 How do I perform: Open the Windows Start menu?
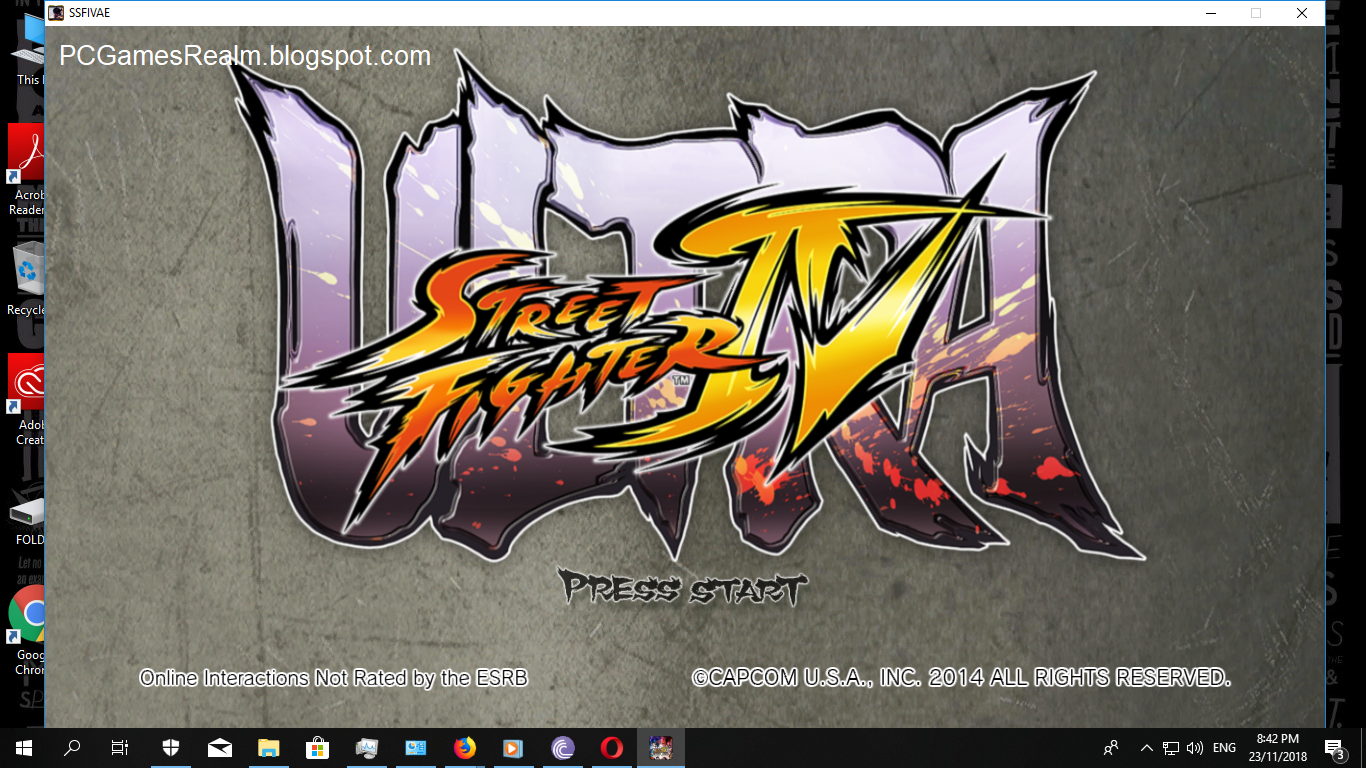[x=24, y=747]
